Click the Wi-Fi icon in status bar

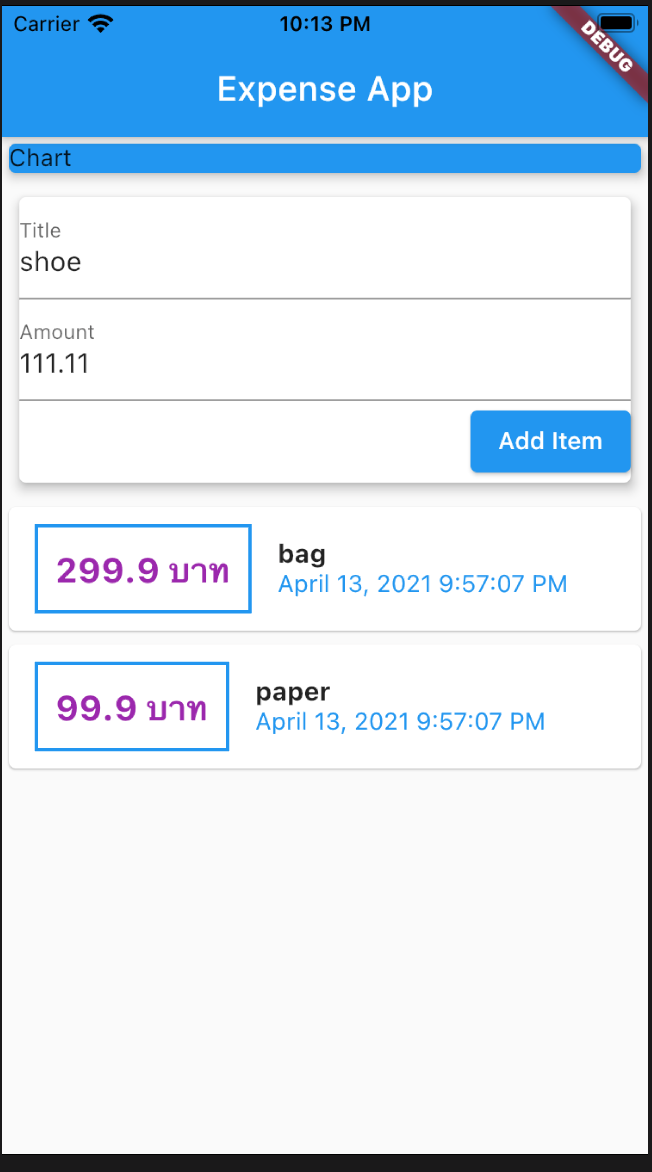pos(101,24)
